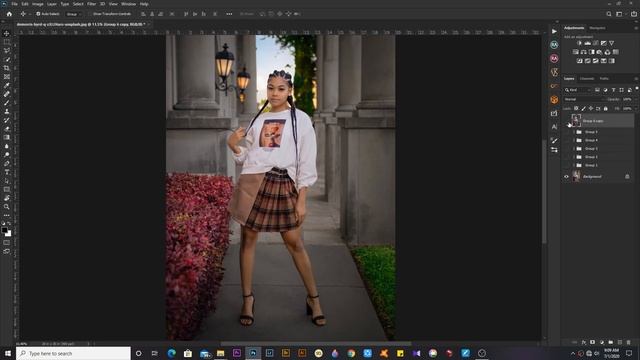This screenshot has width=640, height=360.
Task: Click the Background layer thumbnail
Action: point(576,176)
